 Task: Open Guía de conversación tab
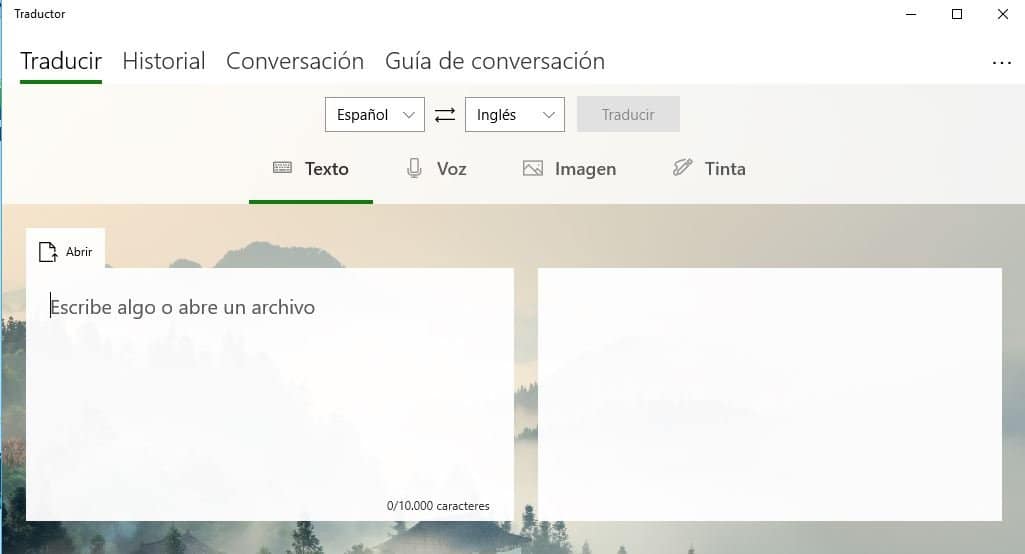click(495, 61)
